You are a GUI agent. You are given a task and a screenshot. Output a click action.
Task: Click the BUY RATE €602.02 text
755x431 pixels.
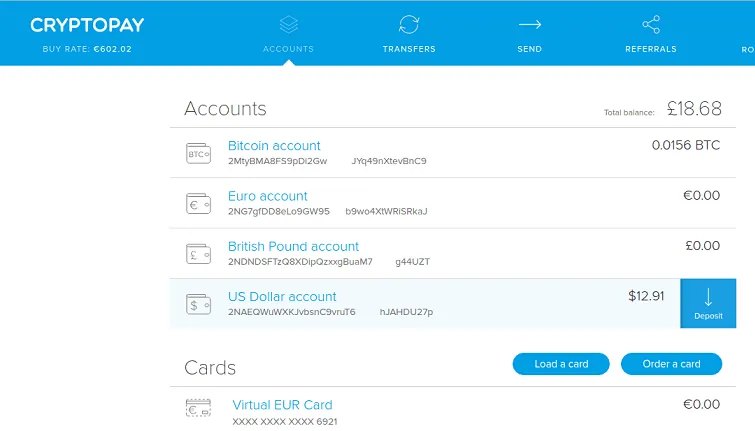[x=87, y=49]
